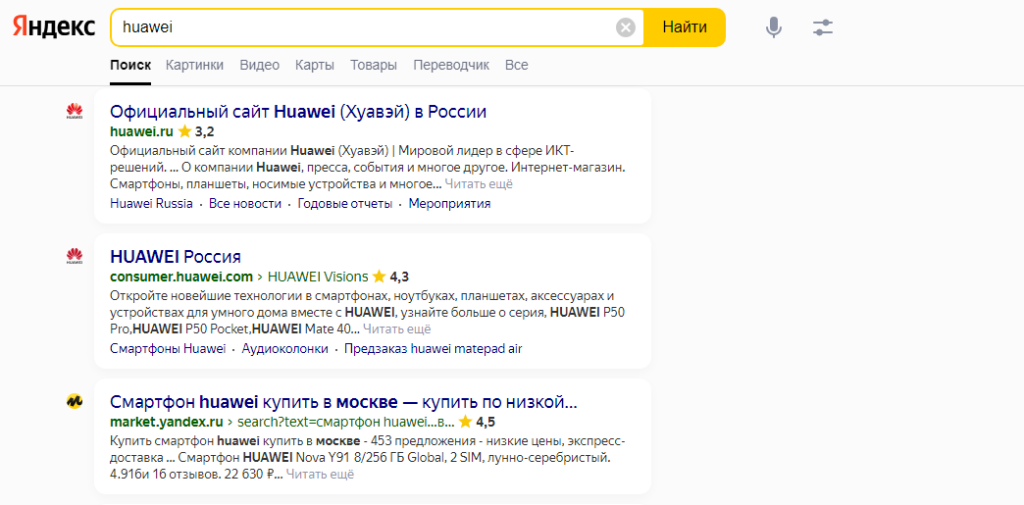The image size is (1024, 505).
Task: Click the HUAWEI Visions breadcrumb link
Action: (318, 276)
